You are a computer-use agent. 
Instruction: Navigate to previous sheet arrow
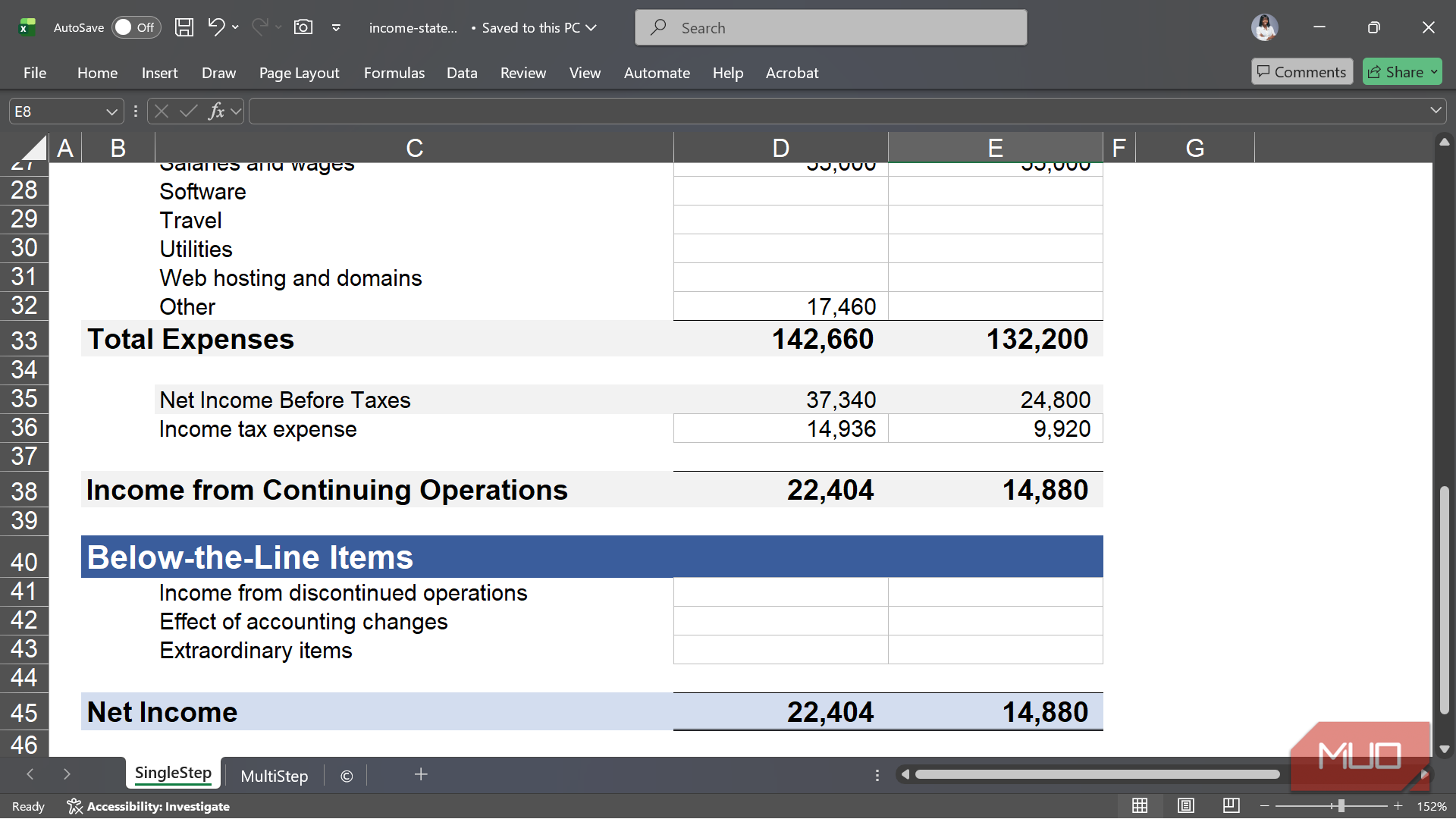30,774
